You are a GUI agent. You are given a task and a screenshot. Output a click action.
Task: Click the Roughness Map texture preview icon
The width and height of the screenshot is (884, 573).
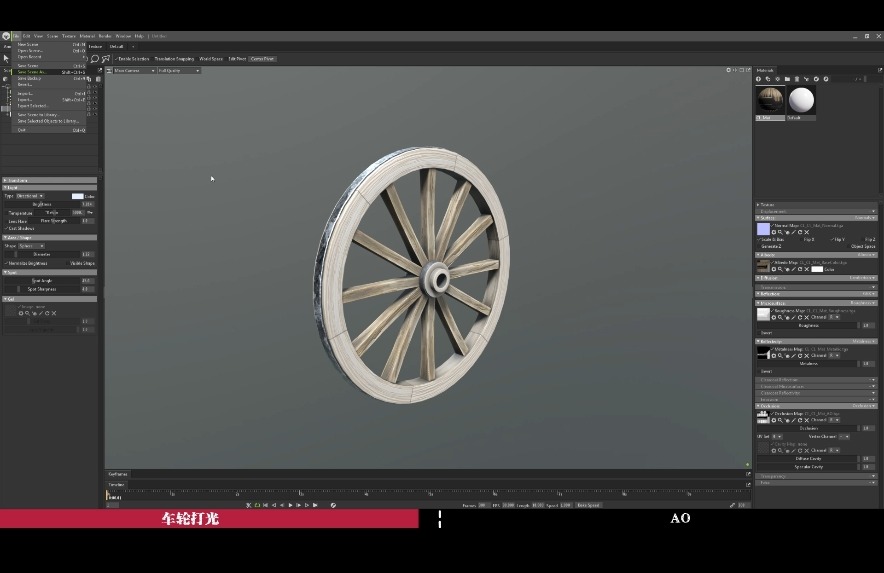click(x=763, y=313)
